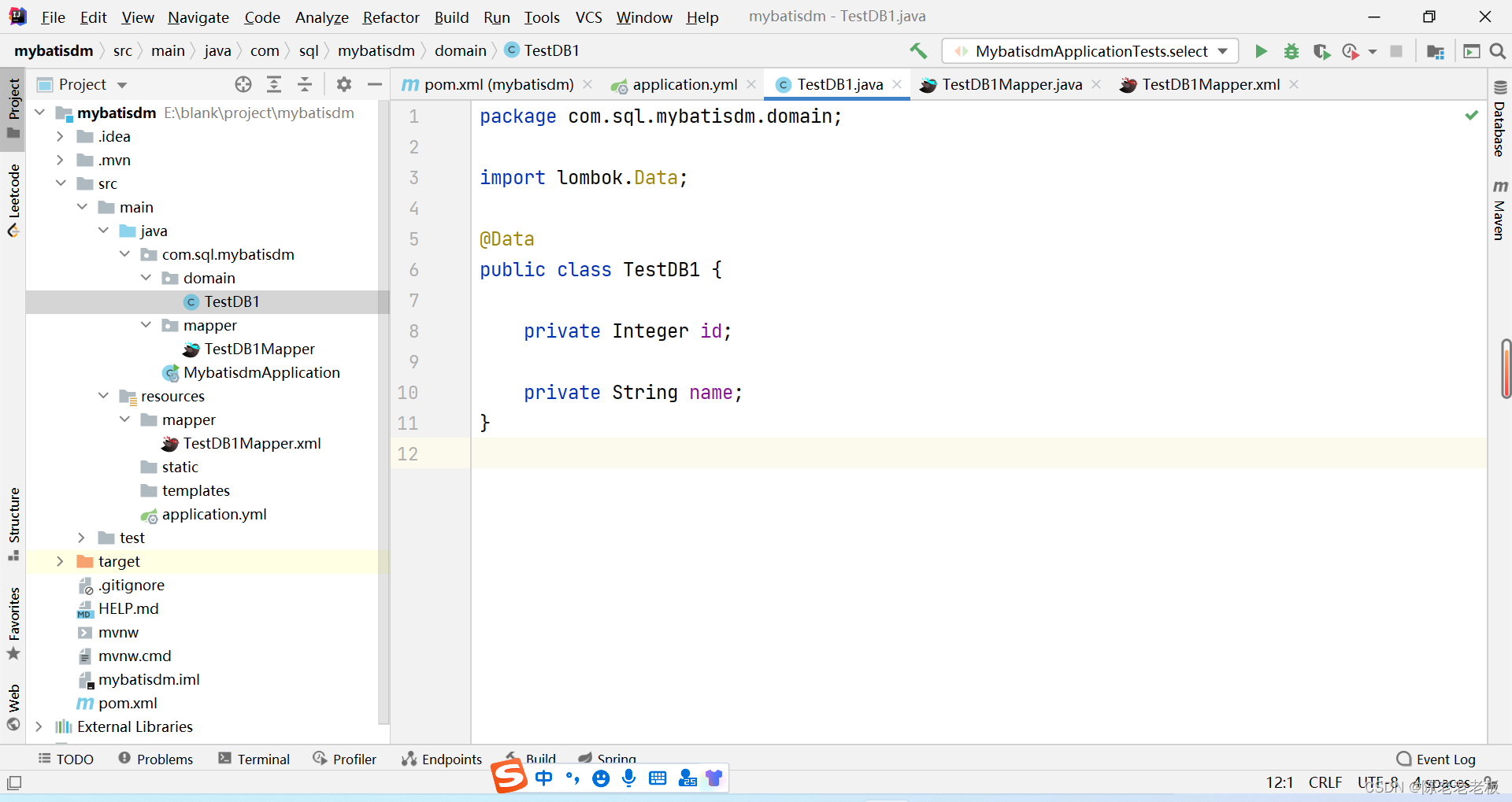Screen dimensions: 1512x802
Task: Open run configuration dropdown MybatisdmApplicationTests.select
Action: (1091, 51)
